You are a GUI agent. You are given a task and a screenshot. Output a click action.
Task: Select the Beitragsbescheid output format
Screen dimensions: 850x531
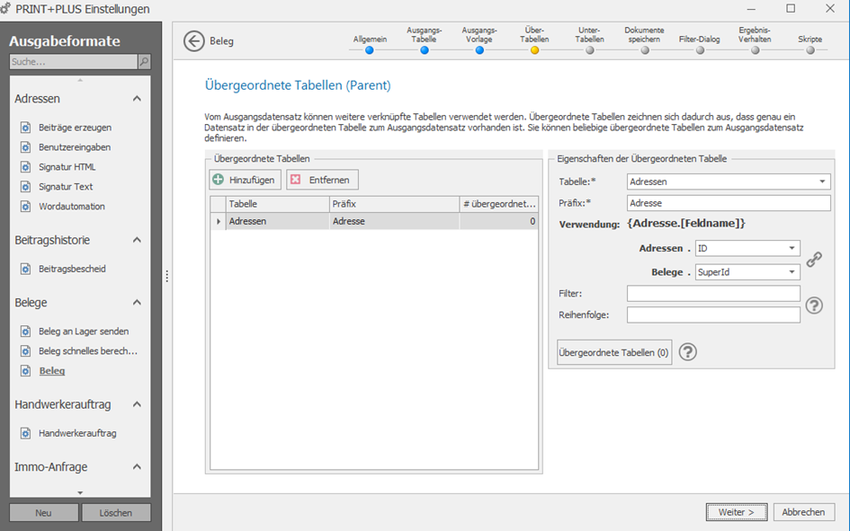point(72,269)
